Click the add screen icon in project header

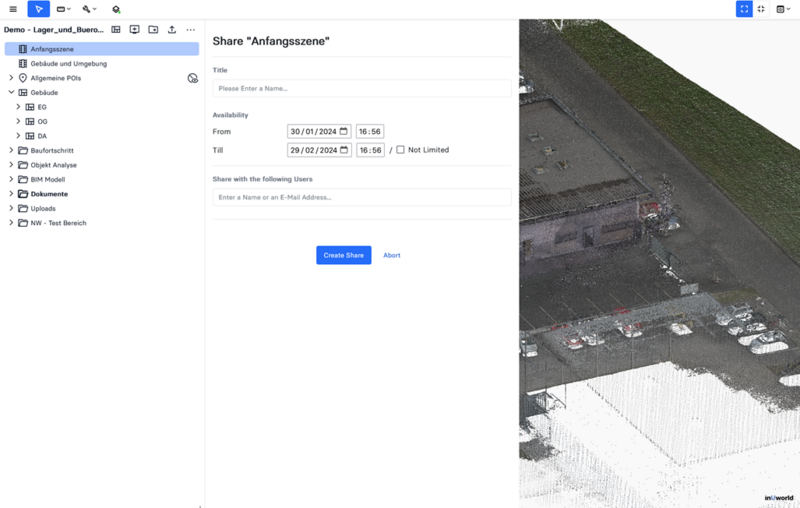pyautogui.click(x=135, y=30)
